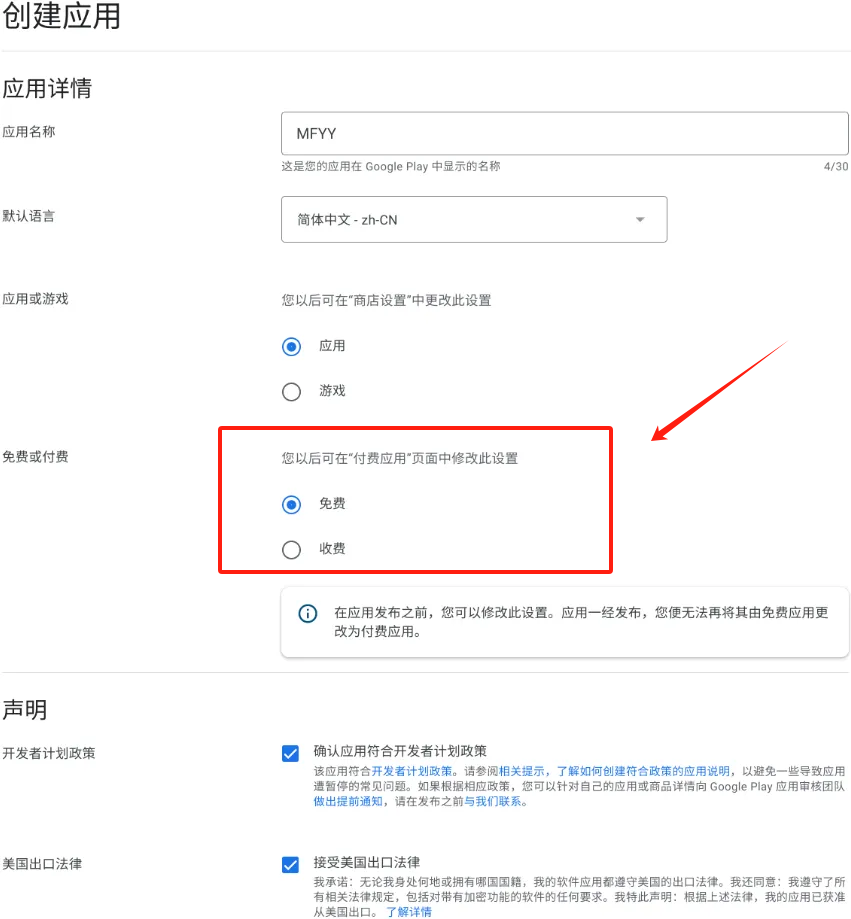Viewport: 851px width, 919px height.
Task: Click the info icon in the notice box
Action: pos(308,613)
